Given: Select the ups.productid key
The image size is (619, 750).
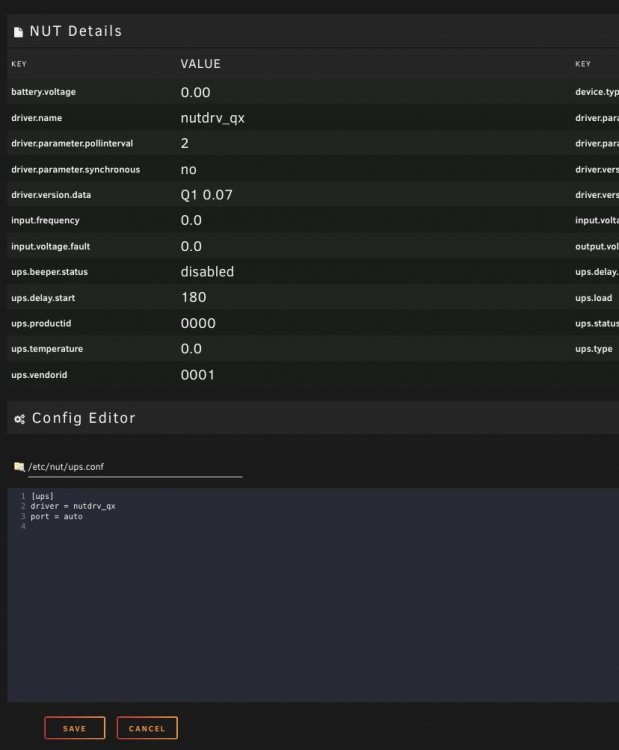Looking at the screenshot, I should pos(41,323).
